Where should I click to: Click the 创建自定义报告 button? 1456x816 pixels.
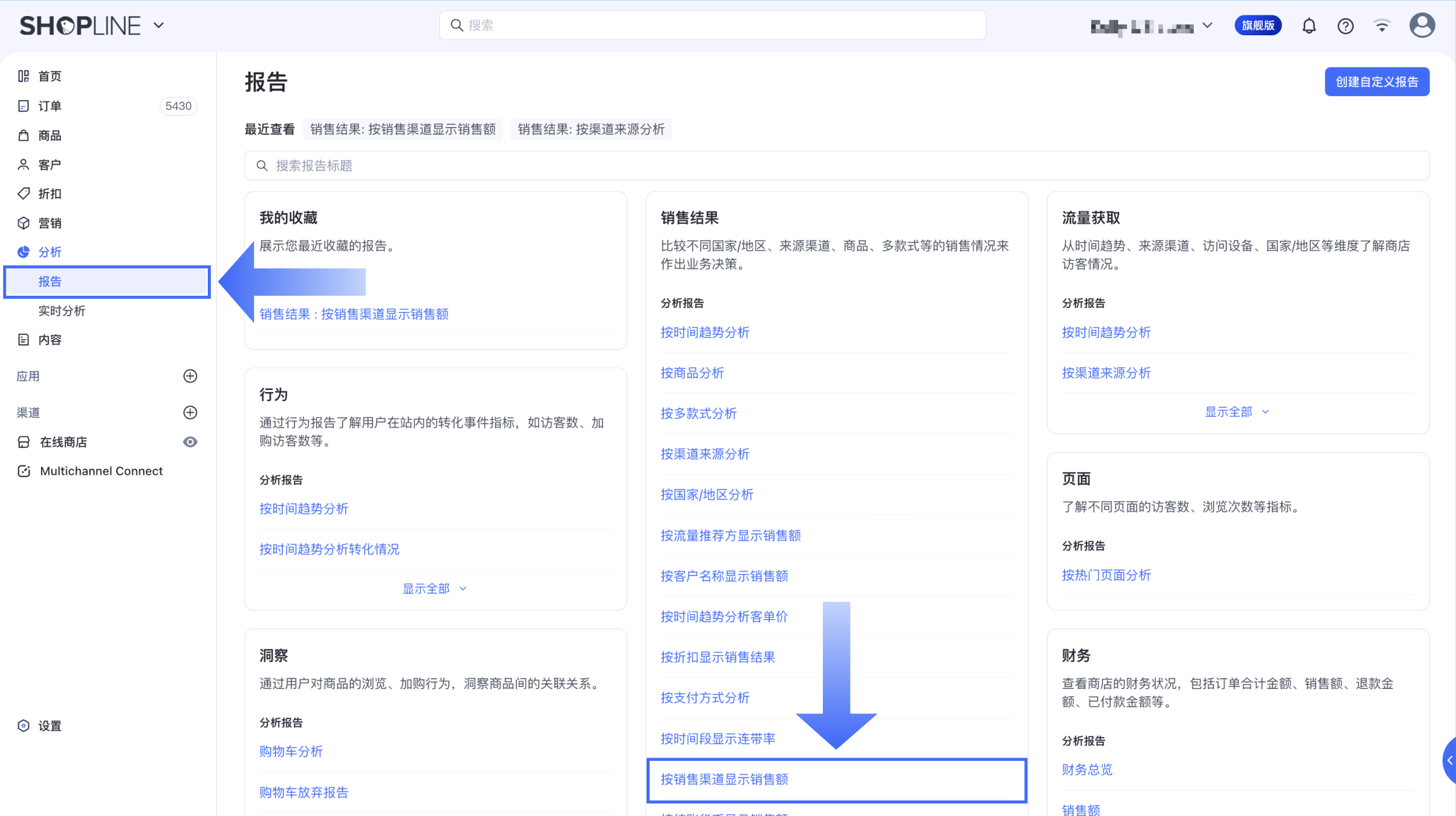(1376, 82)
